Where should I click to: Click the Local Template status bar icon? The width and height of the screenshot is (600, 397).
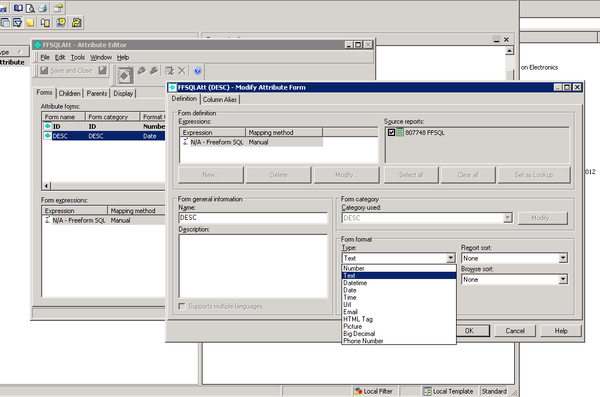point(427,391)
